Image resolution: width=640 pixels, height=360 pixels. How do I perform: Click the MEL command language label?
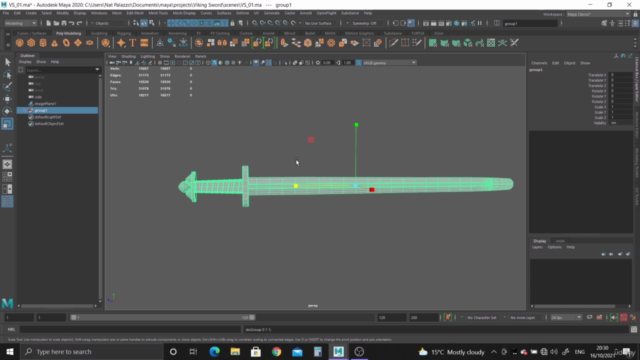point(11,329)
